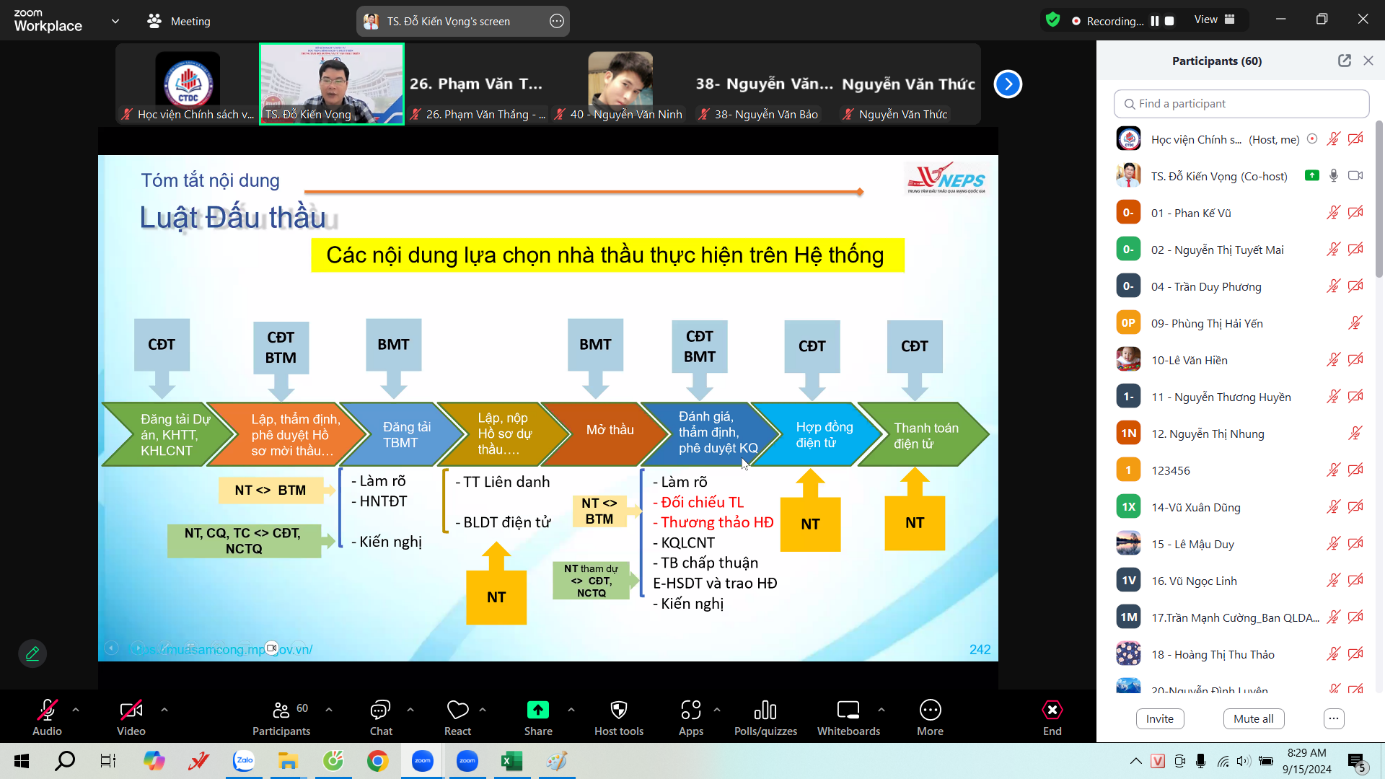The height and width of the screenshot is (779, 1385).
Task: Open the Zoom Workplace dropdown arrow
Action: coord(115,21)
